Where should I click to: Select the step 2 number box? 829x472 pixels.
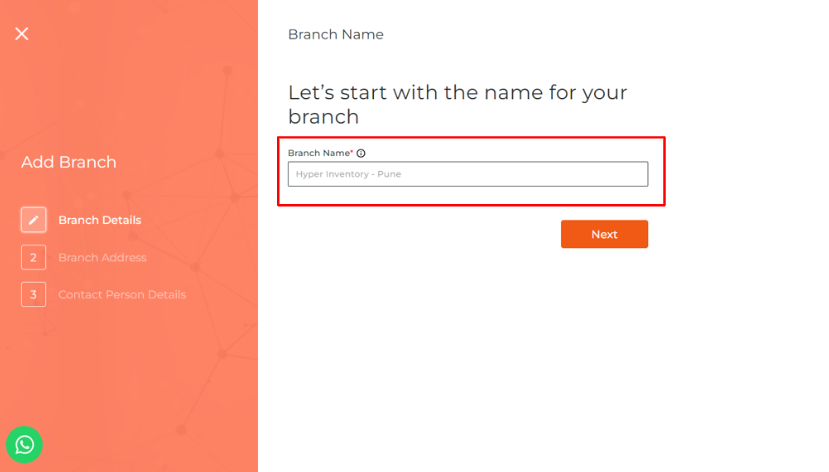pos(33,257)
